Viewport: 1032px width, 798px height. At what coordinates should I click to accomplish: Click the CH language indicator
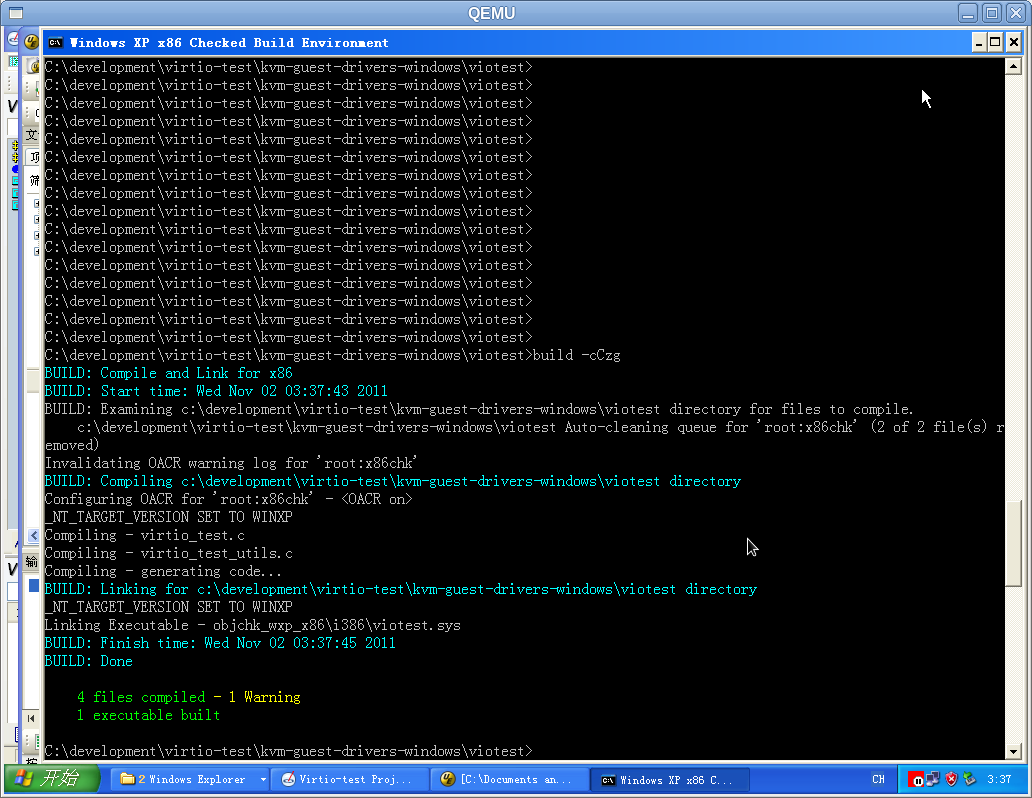coord(878,780)
